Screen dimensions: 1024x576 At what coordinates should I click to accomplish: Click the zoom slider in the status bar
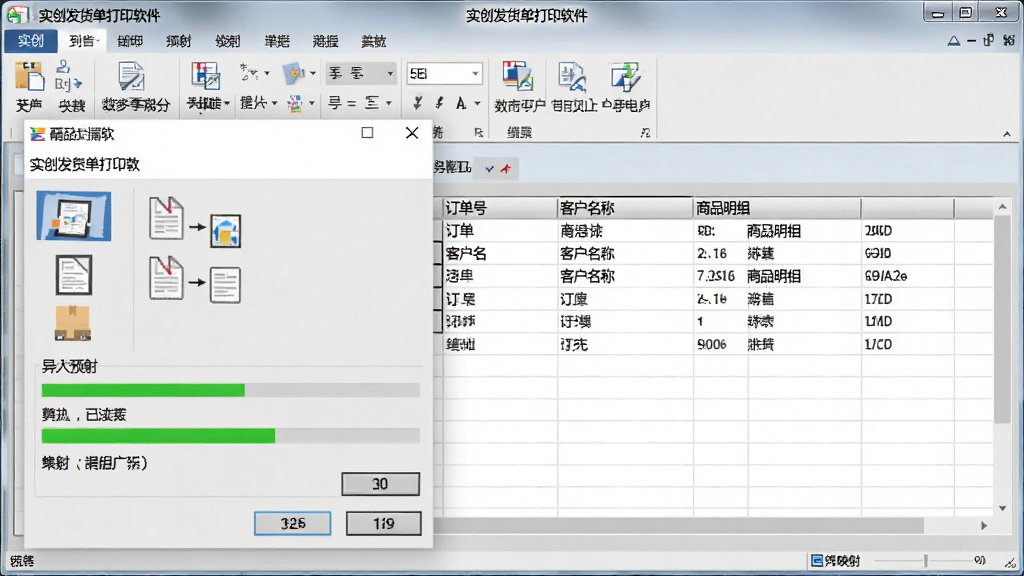coord(925,560)
